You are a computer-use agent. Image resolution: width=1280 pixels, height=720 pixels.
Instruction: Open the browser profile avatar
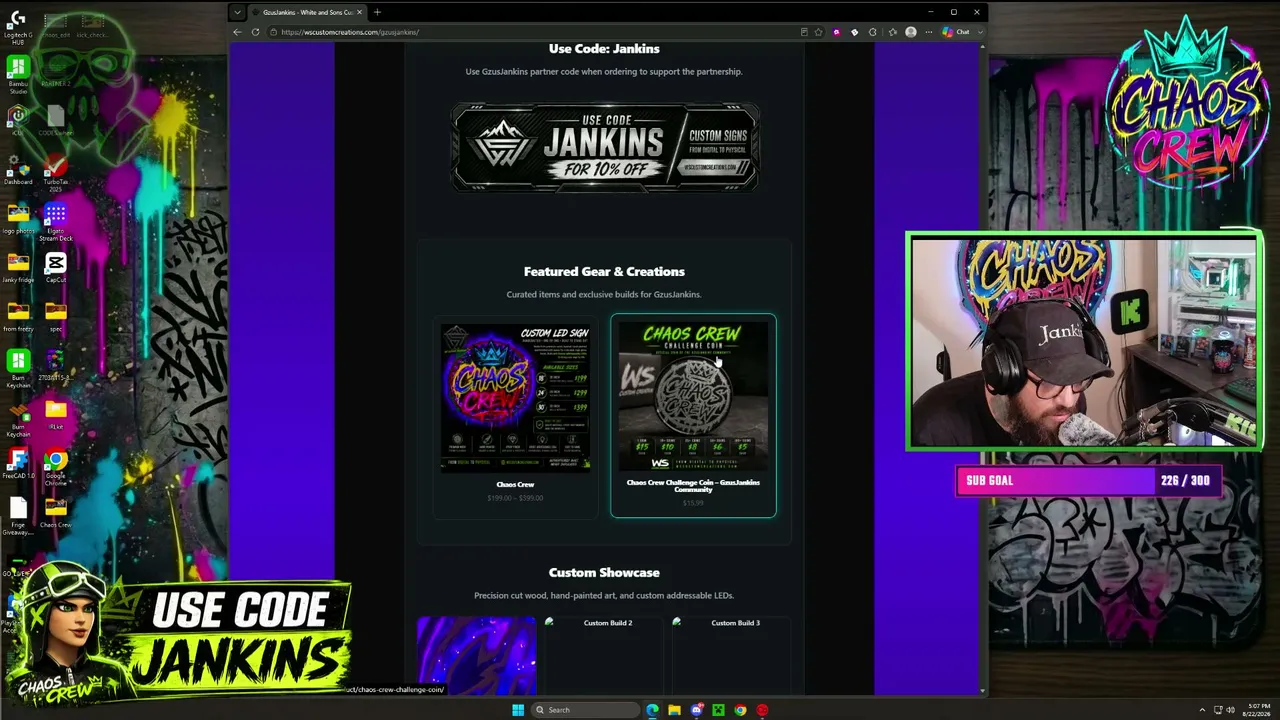tap(910, 32)
